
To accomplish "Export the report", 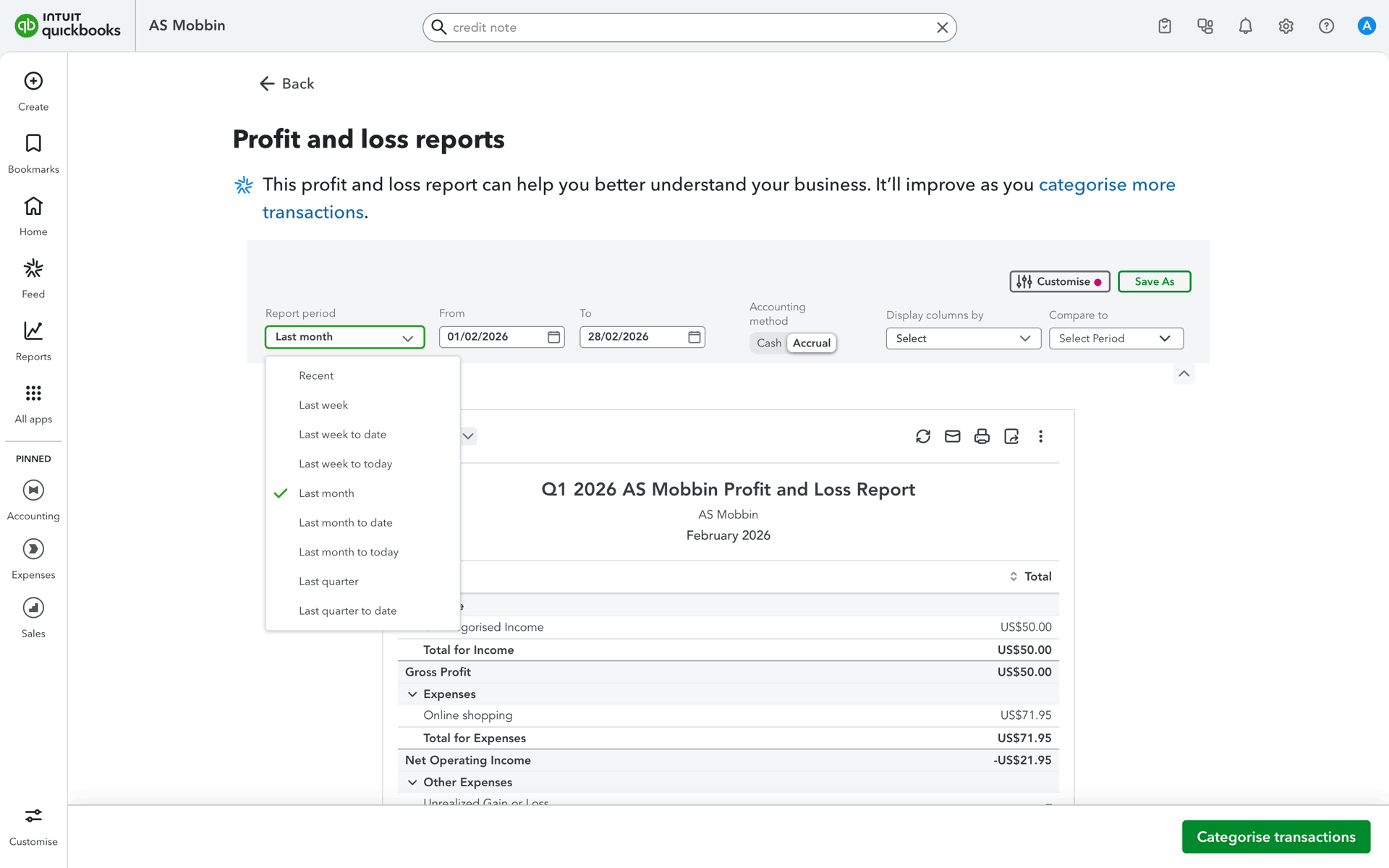I will point(1011,436).
